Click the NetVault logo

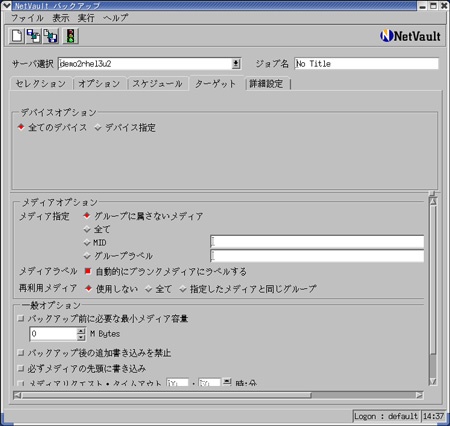pos(410,36)
